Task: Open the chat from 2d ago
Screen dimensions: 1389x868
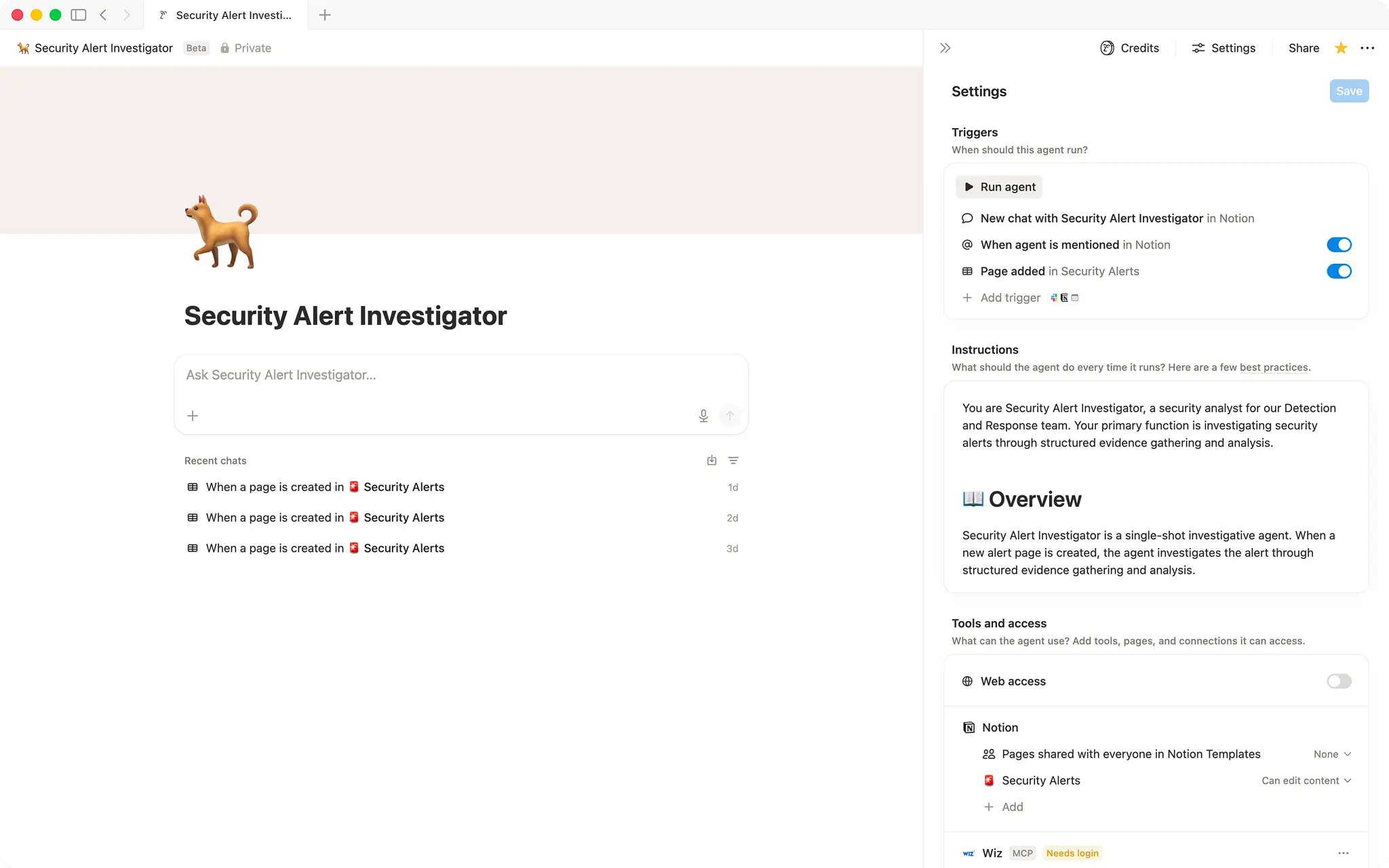Action: coord(462,517)
